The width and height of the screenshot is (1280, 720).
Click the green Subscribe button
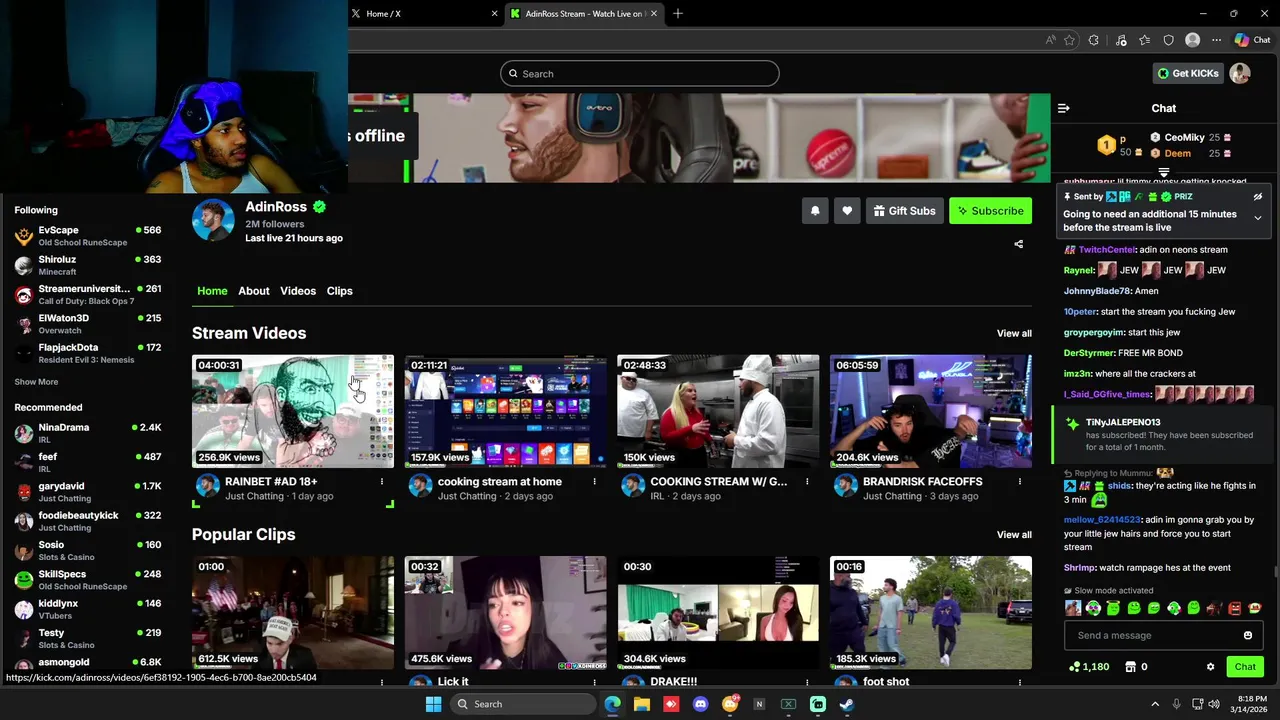click(990, 211)
